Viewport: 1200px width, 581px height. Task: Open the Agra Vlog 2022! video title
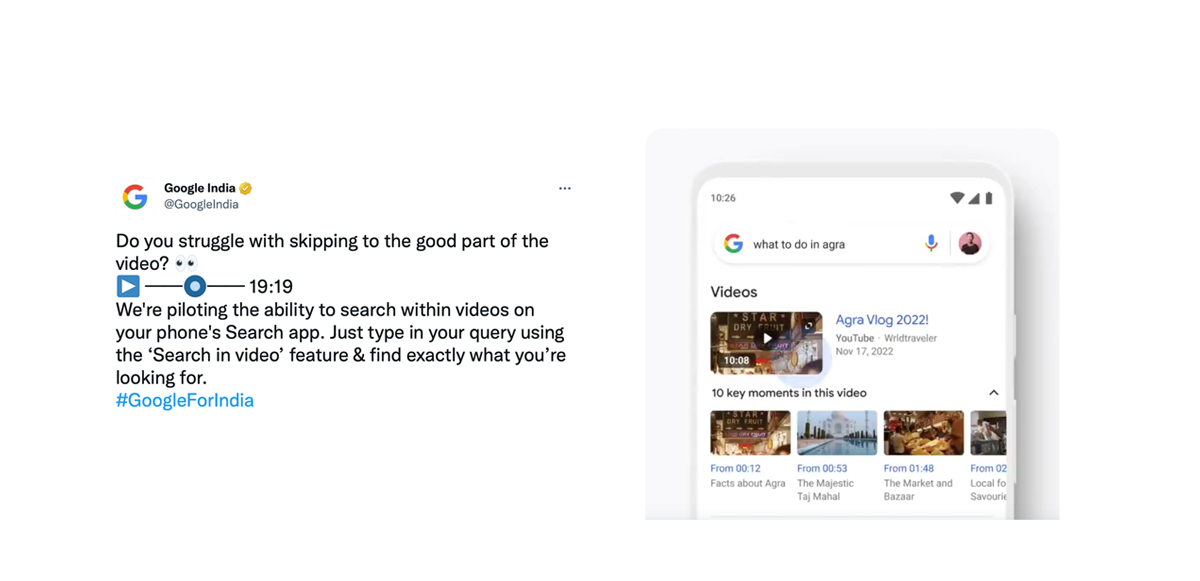882,320
